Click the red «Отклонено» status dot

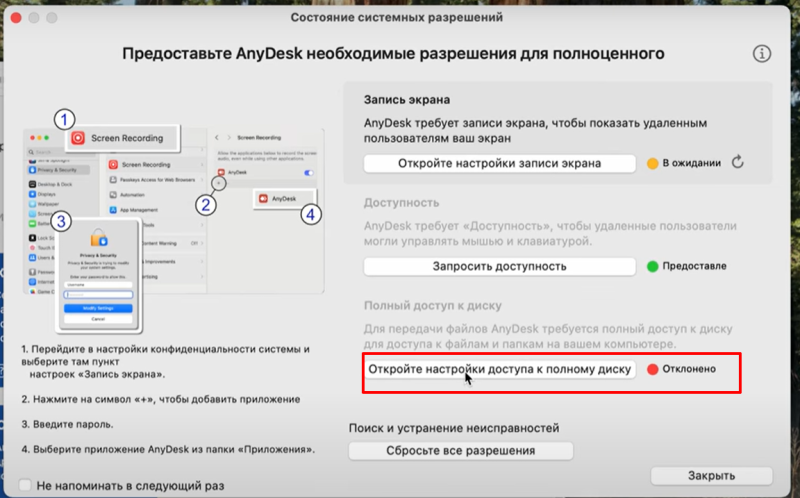point(652,369)
